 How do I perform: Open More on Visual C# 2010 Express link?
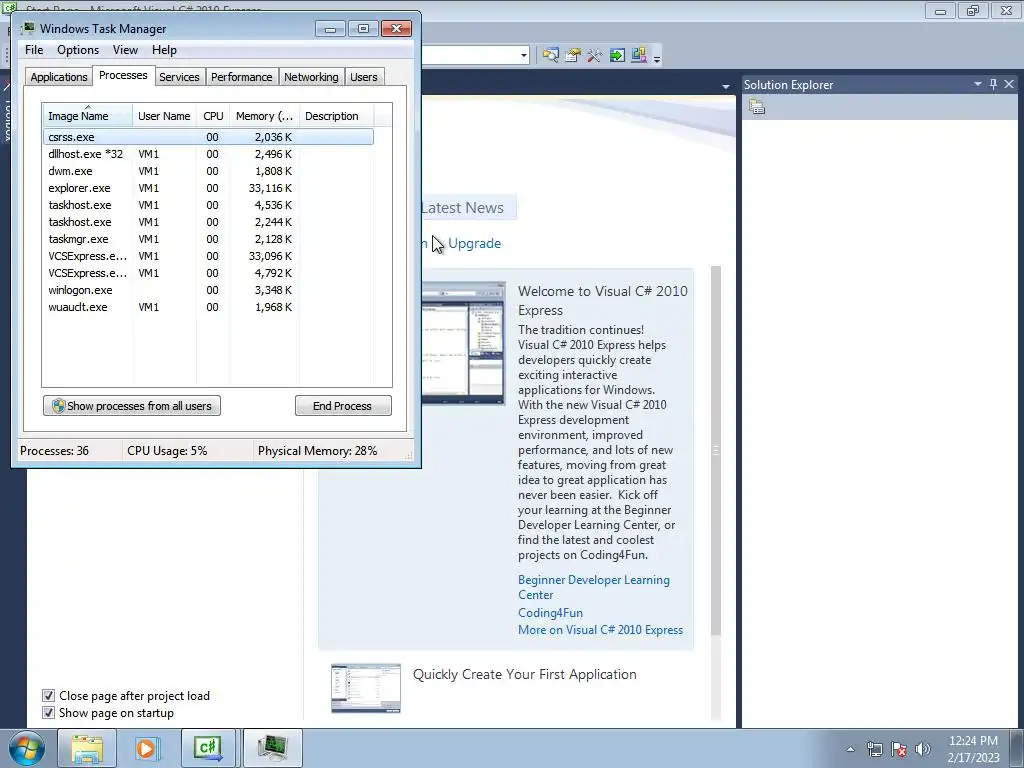[x=600, y=630]
